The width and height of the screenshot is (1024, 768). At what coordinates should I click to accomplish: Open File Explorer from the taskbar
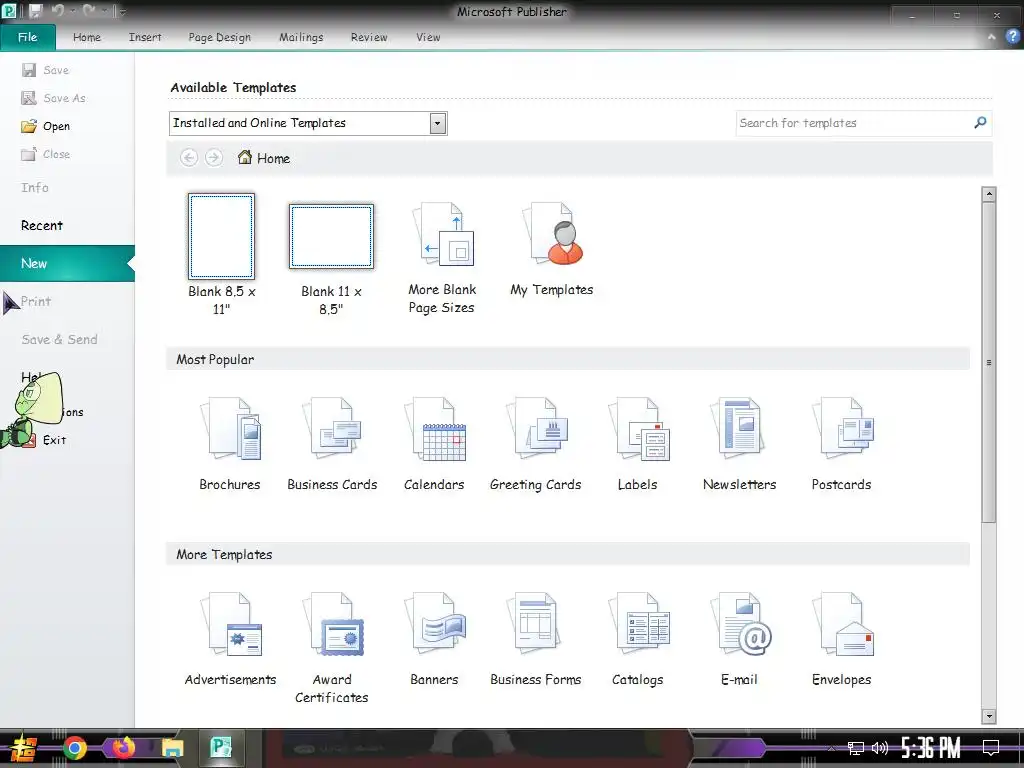coord(173,748)
